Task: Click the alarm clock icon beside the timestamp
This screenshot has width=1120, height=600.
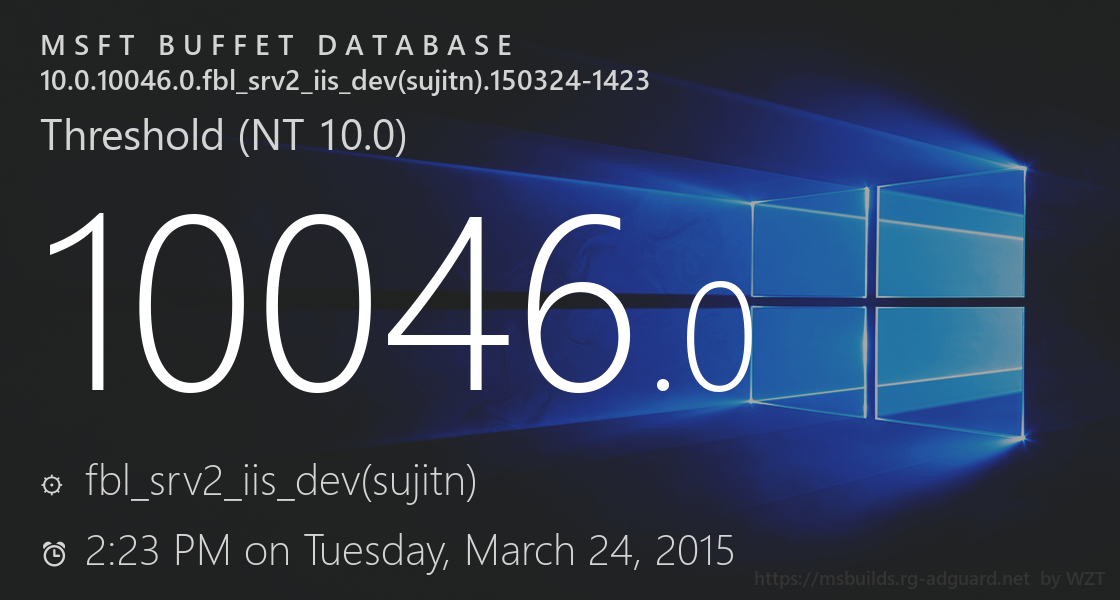Action: 54,553
